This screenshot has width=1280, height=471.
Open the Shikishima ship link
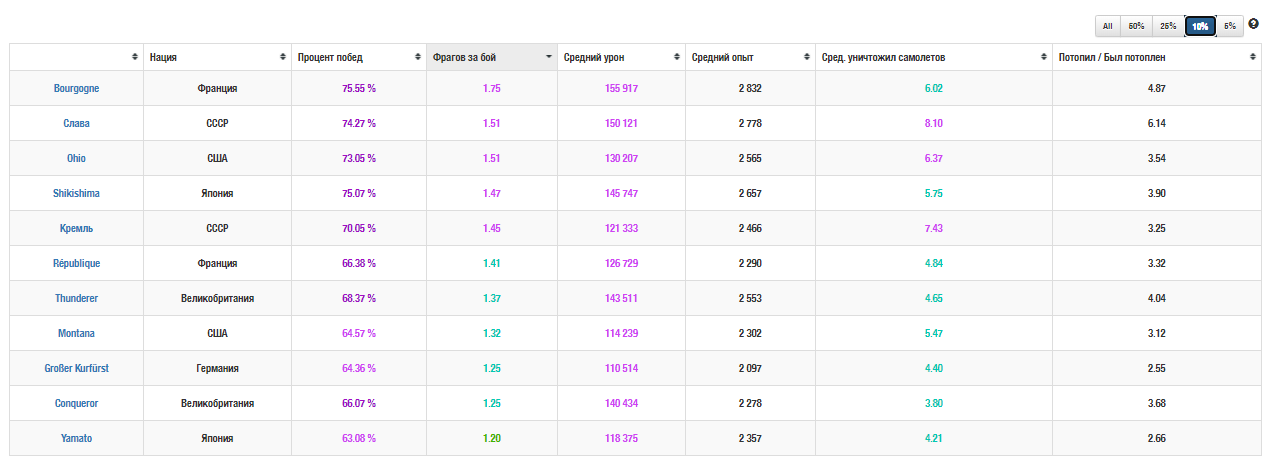(x=76, y=193)
